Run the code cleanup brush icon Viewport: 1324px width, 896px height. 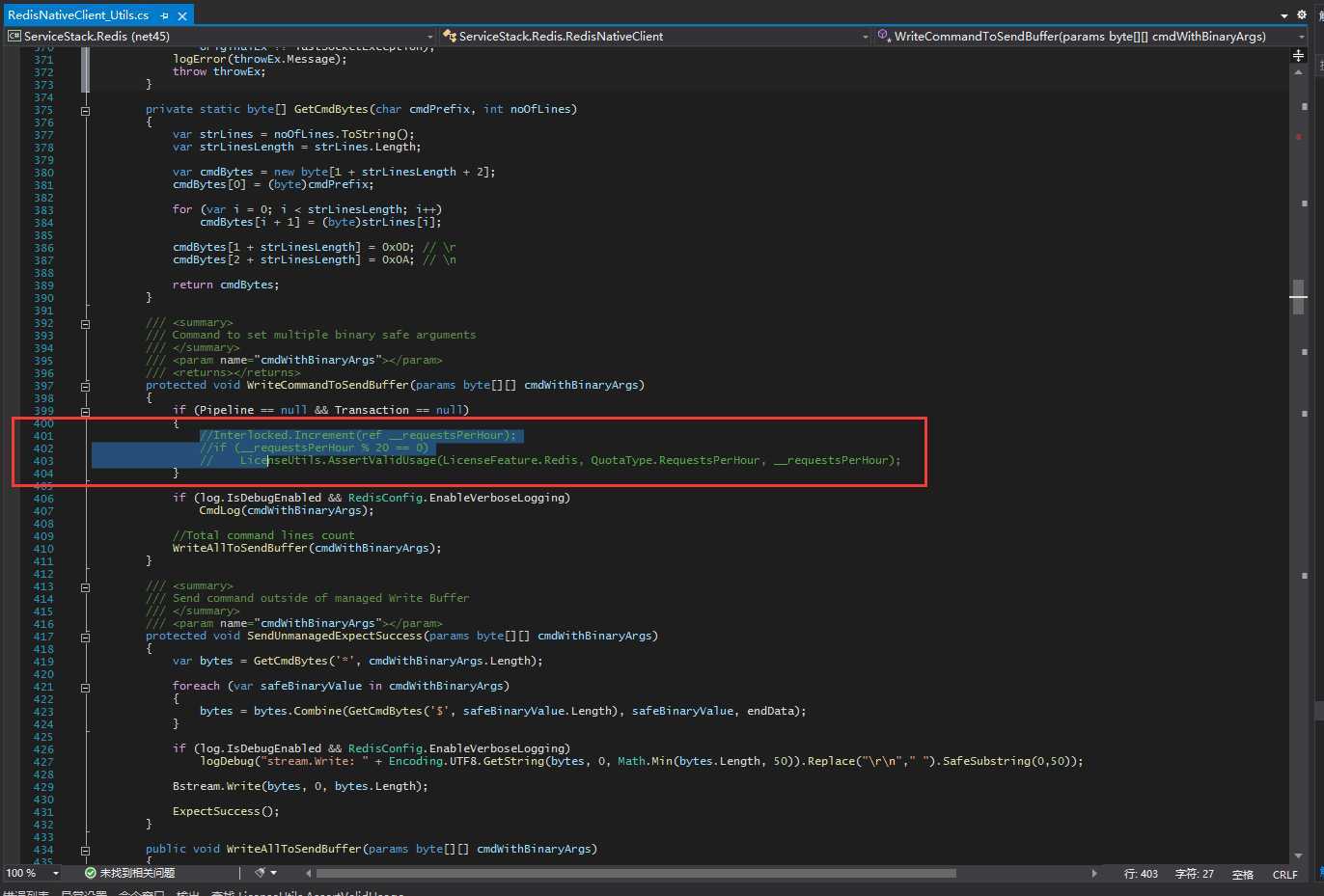[260, 873]
